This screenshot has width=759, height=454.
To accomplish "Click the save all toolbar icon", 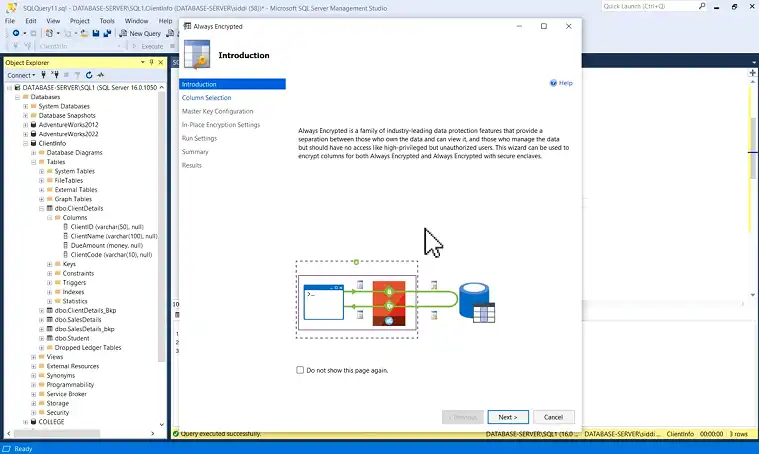I will [107, 33].
